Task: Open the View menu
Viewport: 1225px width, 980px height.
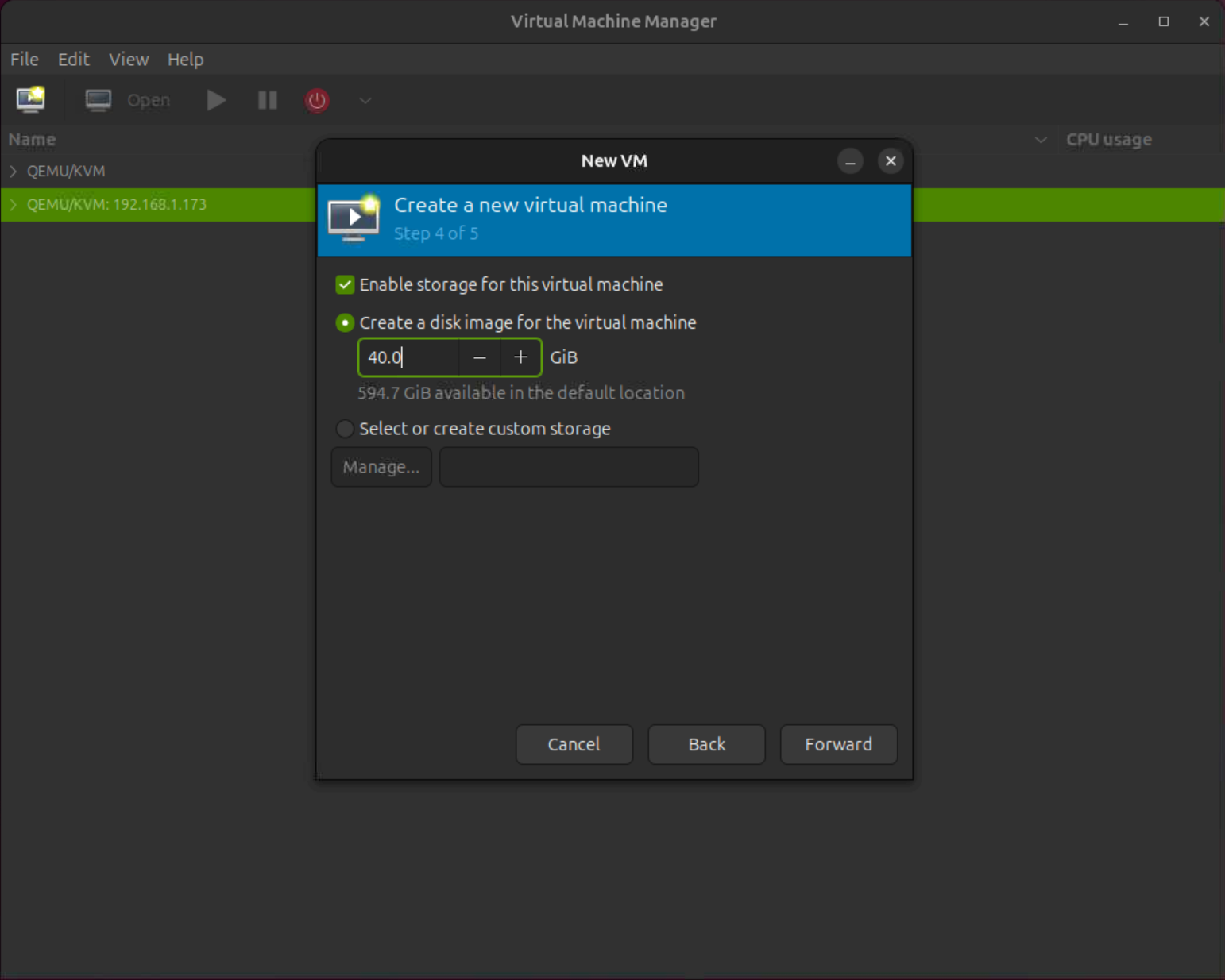Action: (129, 59)
